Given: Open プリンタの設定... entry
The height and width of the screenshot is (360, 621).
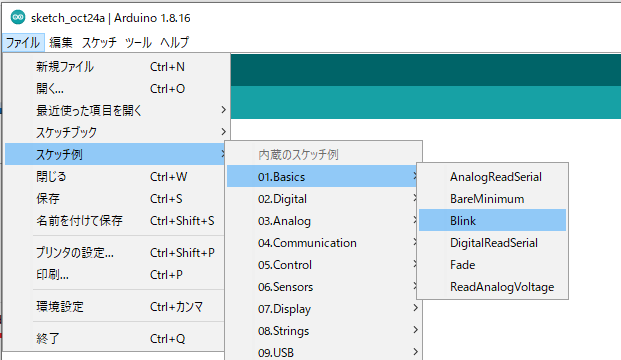Looking at the screenshot, I should pos(115,252).
